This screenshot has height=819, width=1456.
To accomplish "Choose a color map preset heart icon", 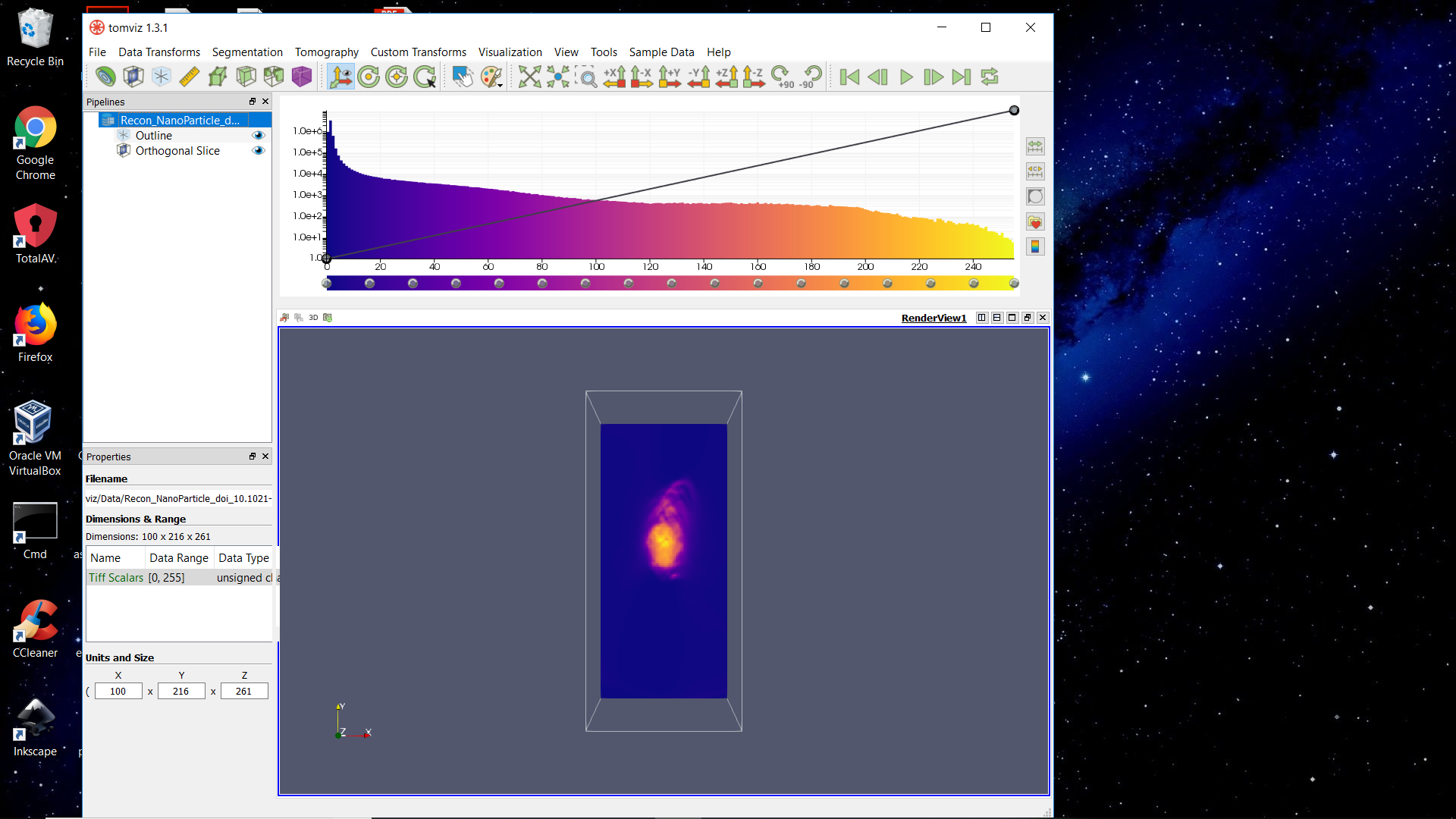I will click(x=1035, y=222).
